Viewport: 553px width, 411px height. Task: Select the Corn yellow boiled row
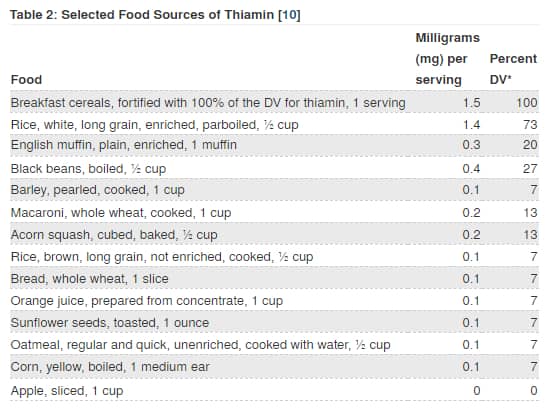tap(274, 367)
